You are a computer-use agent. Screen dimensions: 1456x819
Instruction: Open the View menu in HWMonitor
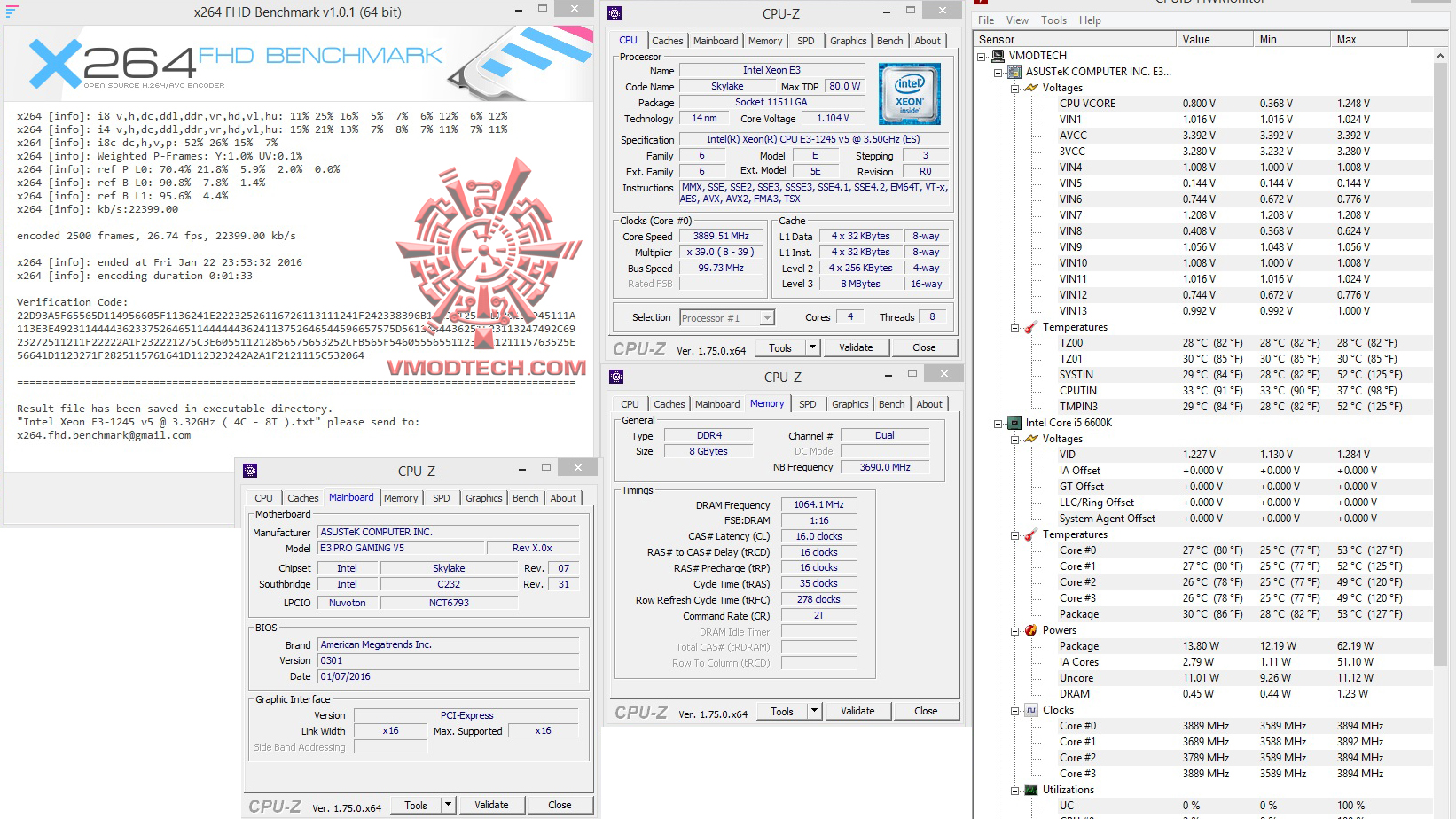tap(1017, 19)
